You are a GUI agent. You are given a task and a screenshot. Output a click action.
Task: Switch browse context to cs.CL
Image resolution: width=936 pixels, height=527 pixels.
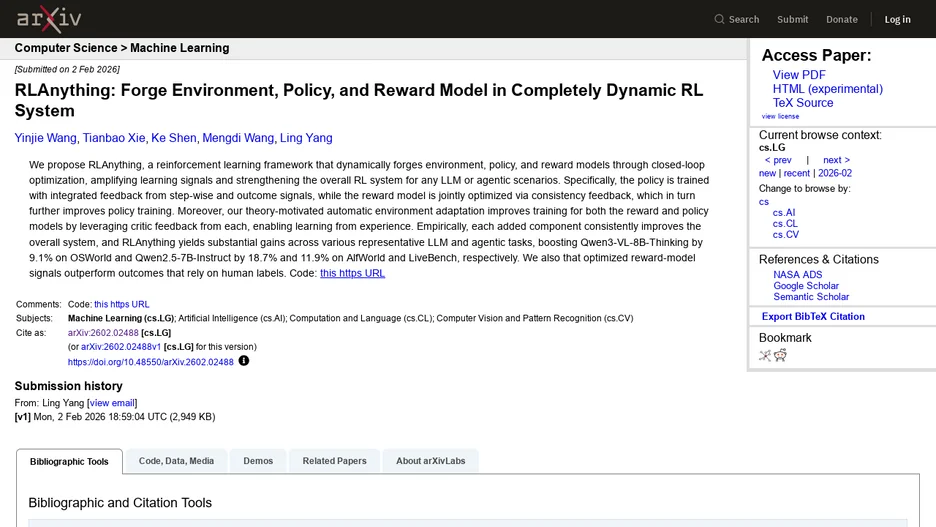click(785, 224)
